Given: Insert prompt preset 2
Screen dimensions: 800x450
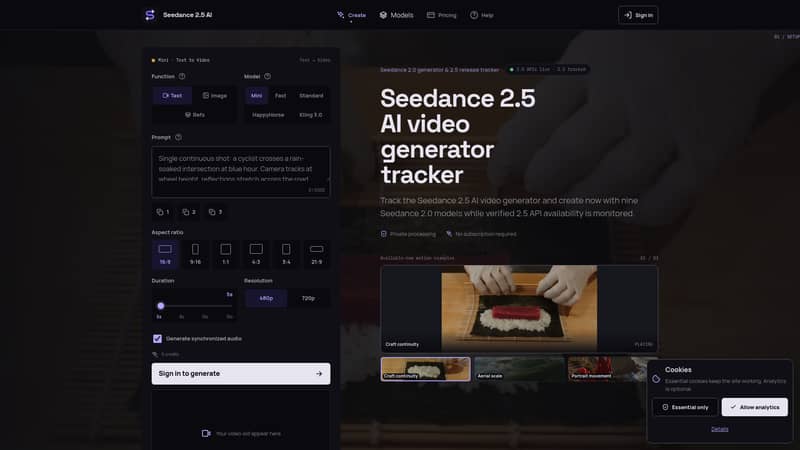Looking at the screenshot, I should click(189, 212).
